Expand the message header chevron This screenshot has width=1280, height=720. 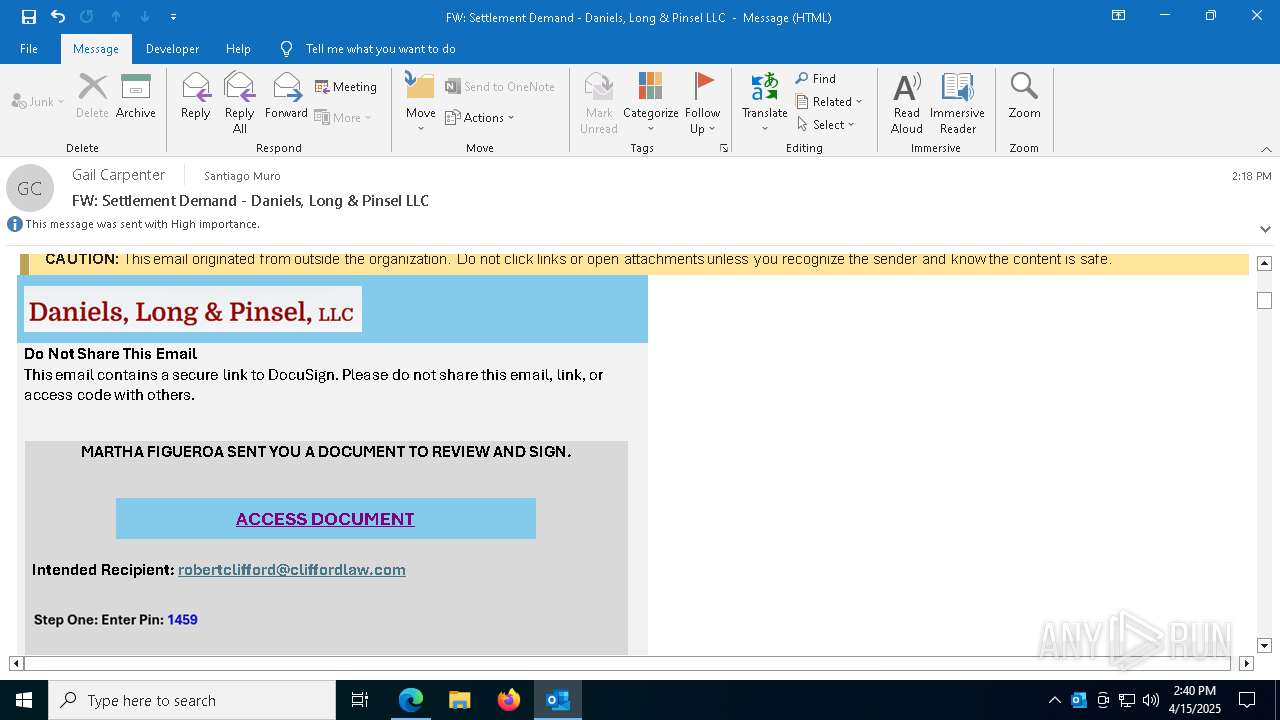pyautogui.click(x=1265, y=229)
